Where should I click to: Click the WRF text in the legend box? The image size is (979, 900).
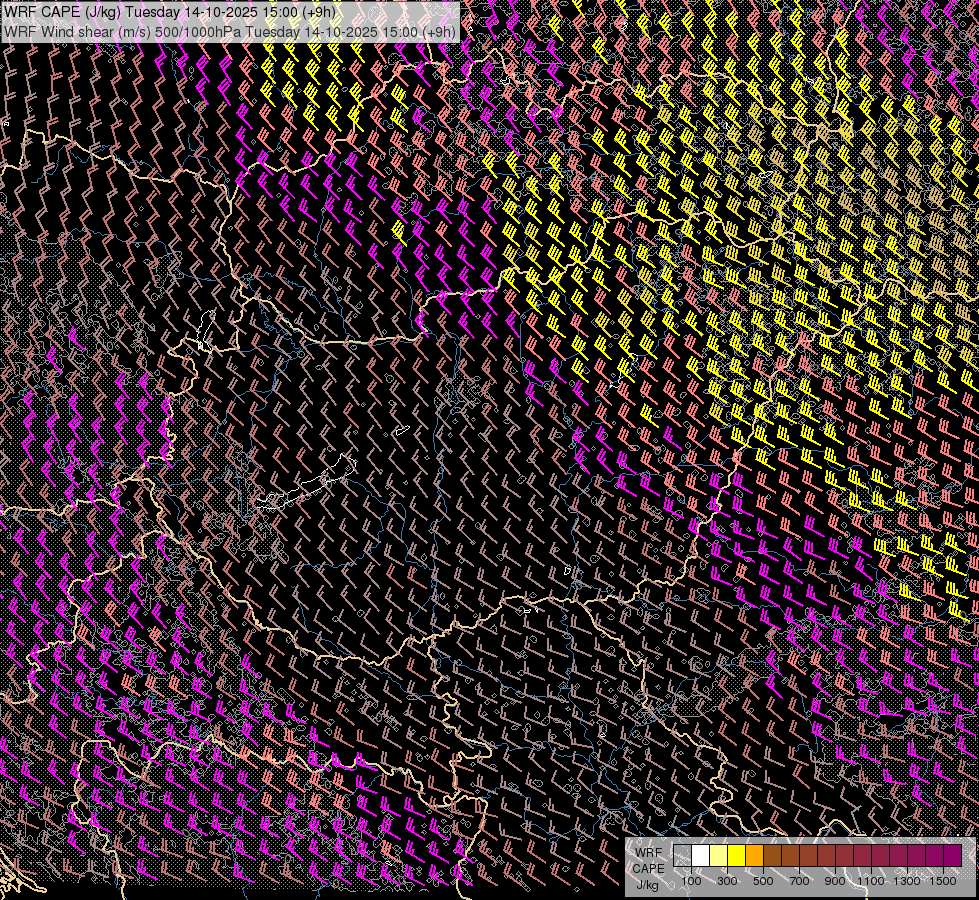pyautogui.click(x=648, y=853)
